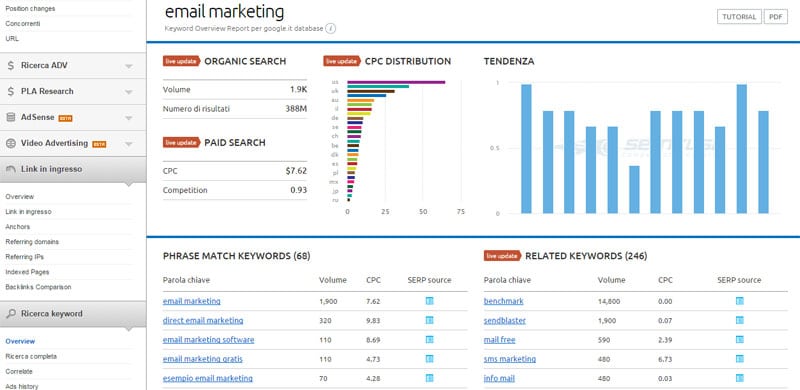This screenshot has height=390, width=800.
Task: Open the benchmark keyword link
Action: point(504,301)
